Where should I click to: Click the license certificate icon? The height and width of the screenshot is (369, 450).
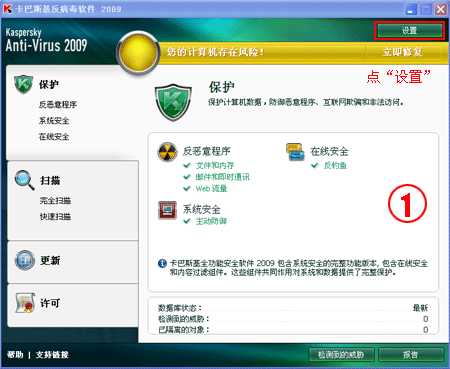[25, 303]
